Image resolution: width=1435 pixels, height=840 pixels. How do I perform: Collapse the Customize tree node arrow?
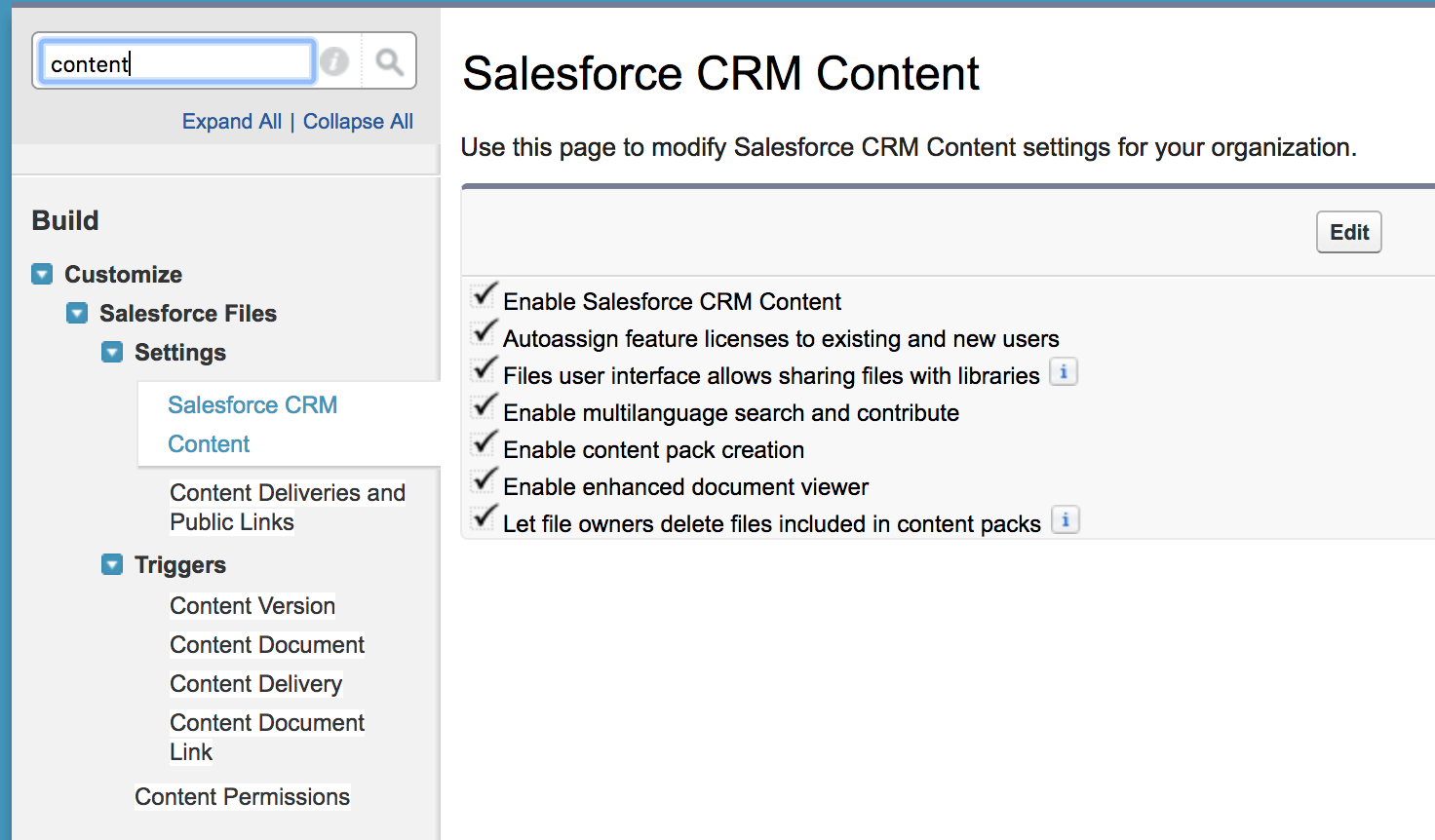(x=42, y=274)
